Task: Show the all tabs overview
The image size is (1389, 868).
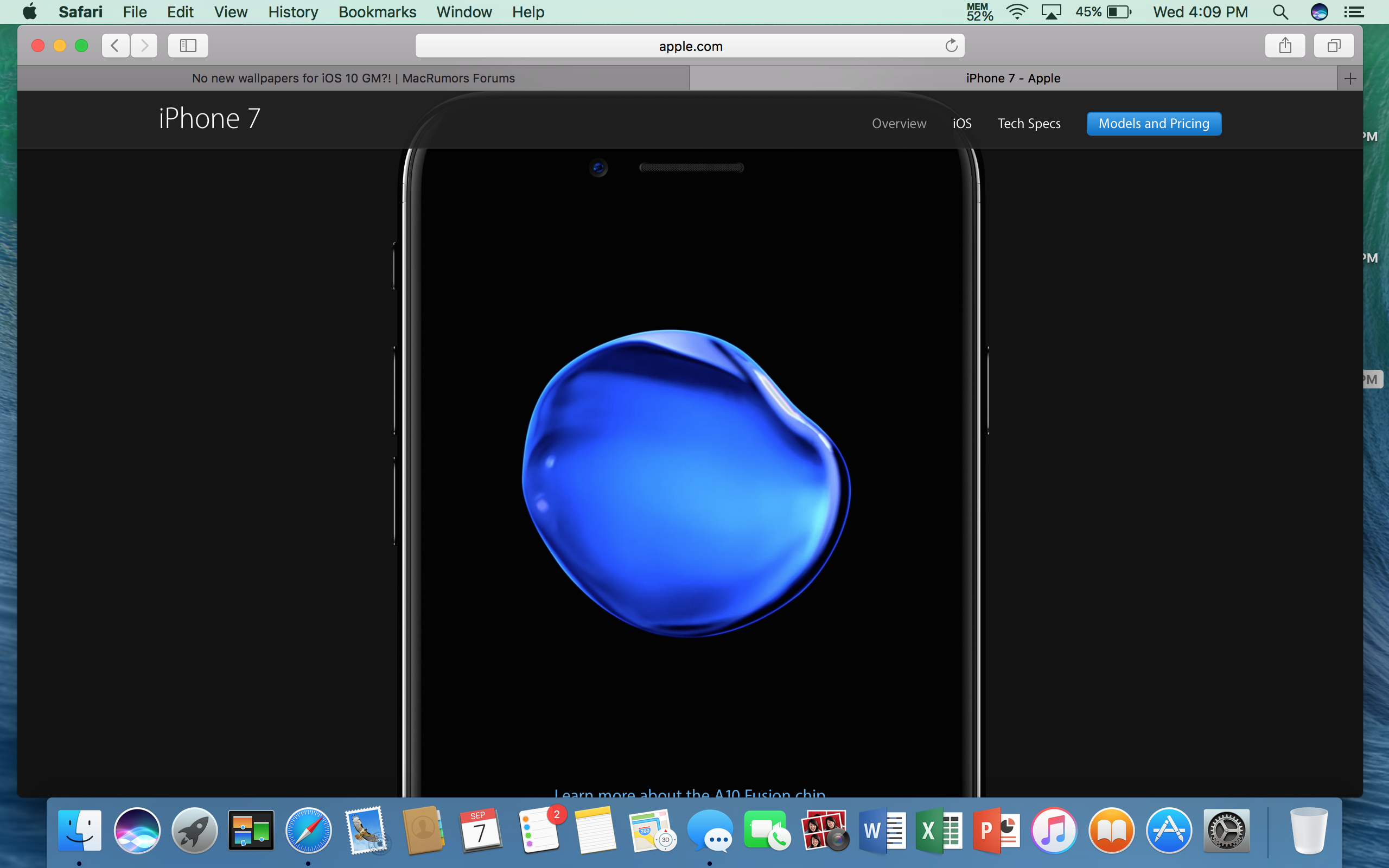Action: point(1333,46)
